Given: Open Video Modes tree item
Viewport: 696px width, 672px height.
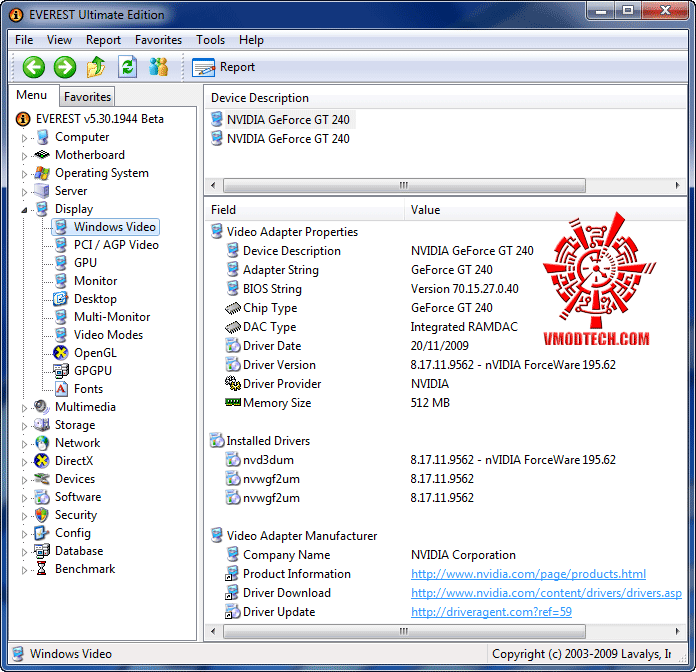Looking at the screenshot, I should click(x=108, y=335).
